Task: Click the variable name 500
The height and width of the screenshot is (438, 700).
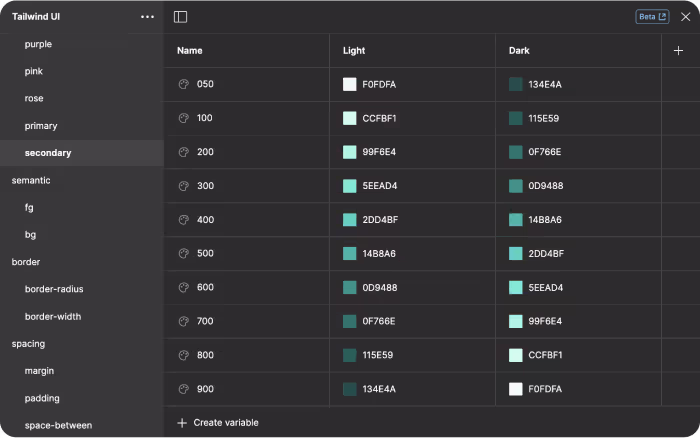Action: (205, 253)
